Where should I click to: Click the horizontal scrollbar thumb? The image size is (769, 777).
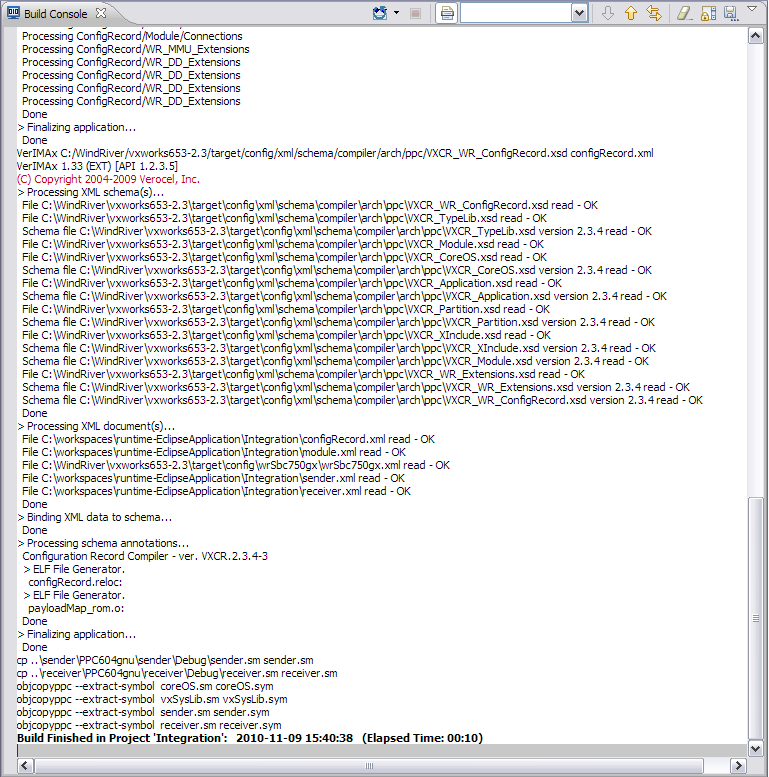pos(369,766)
